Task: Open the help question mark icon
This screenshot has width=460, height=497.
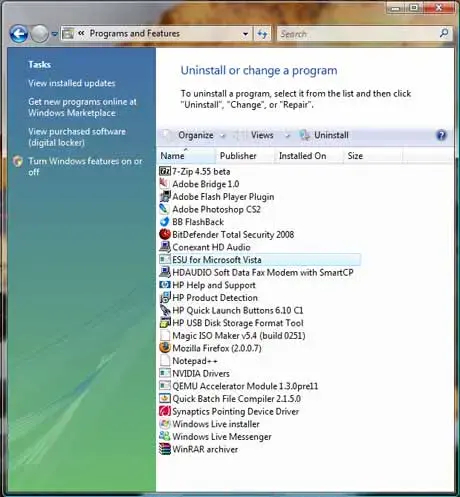Action: coord(441,135)
